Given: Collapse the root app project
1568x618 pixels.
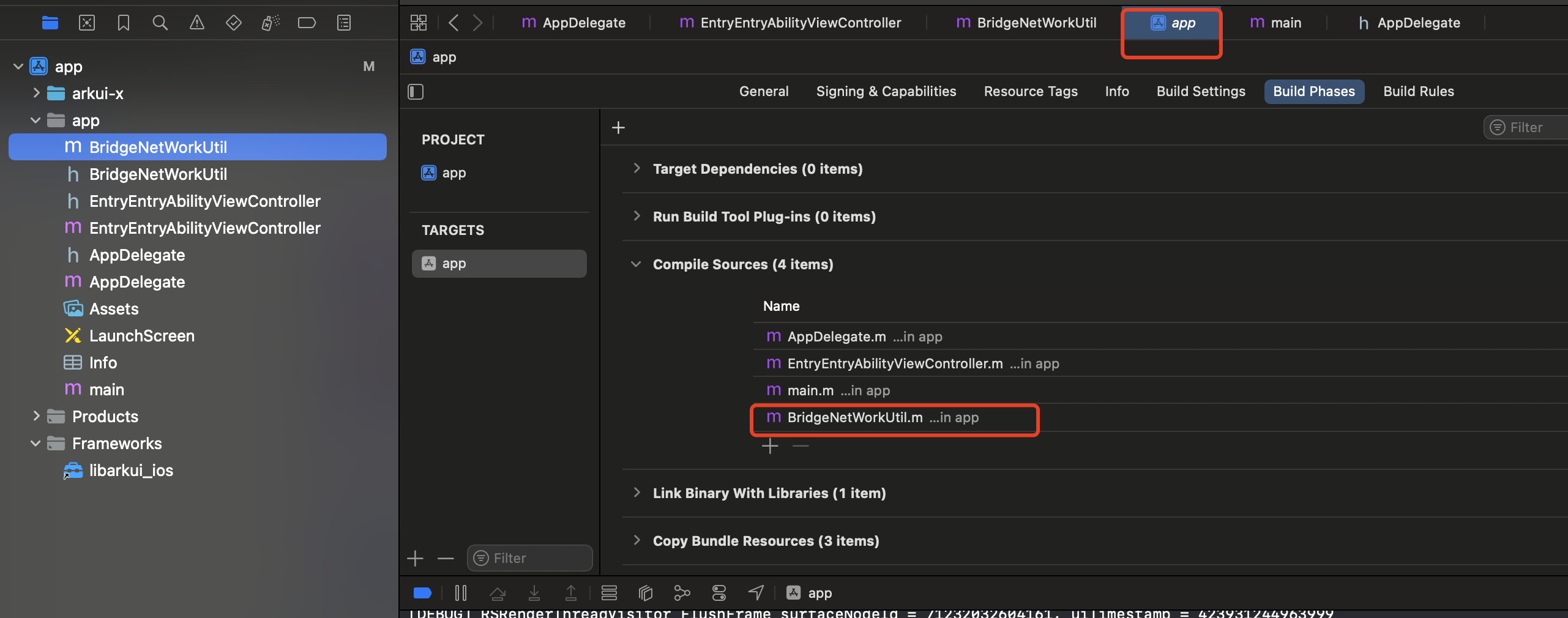Looking at the screenshot, I should 18,66.
